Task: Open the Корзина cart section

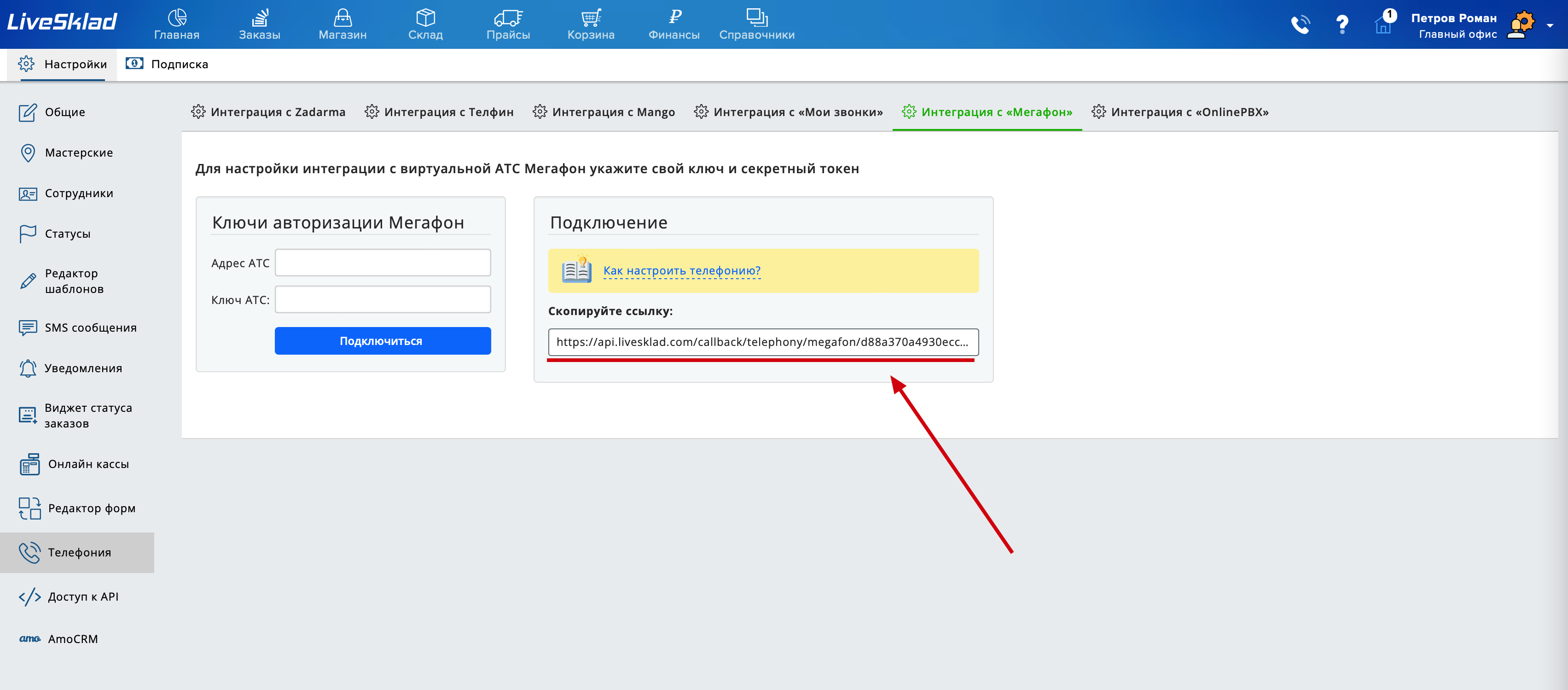Action: click(591, 24)
